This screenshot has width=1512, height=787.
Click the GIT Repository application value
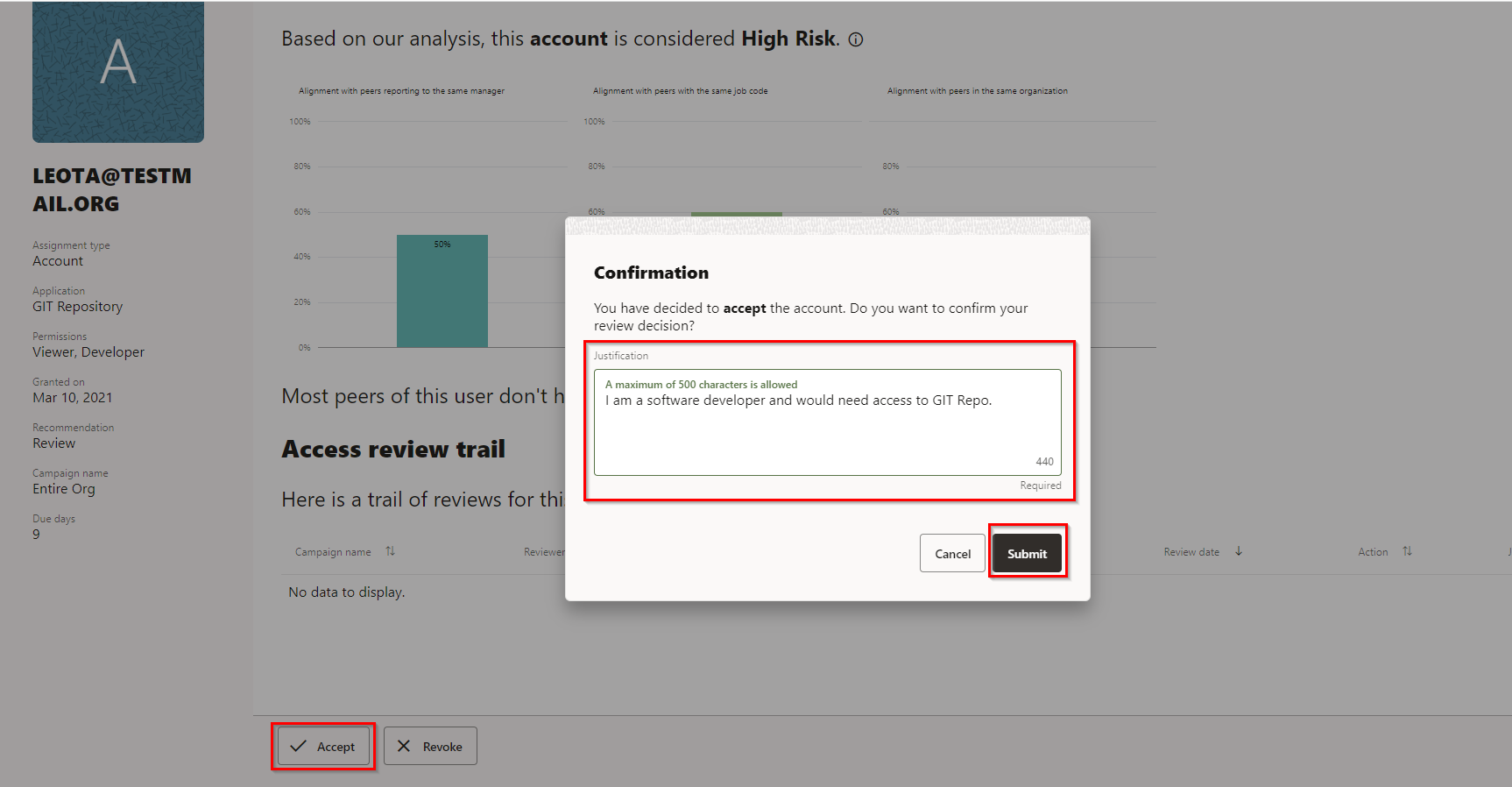78,307
